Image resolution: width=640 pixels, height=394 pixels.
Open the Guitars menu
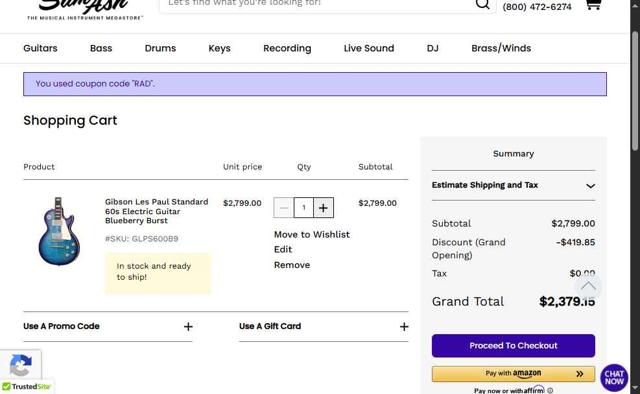click(x=40, y=48)
